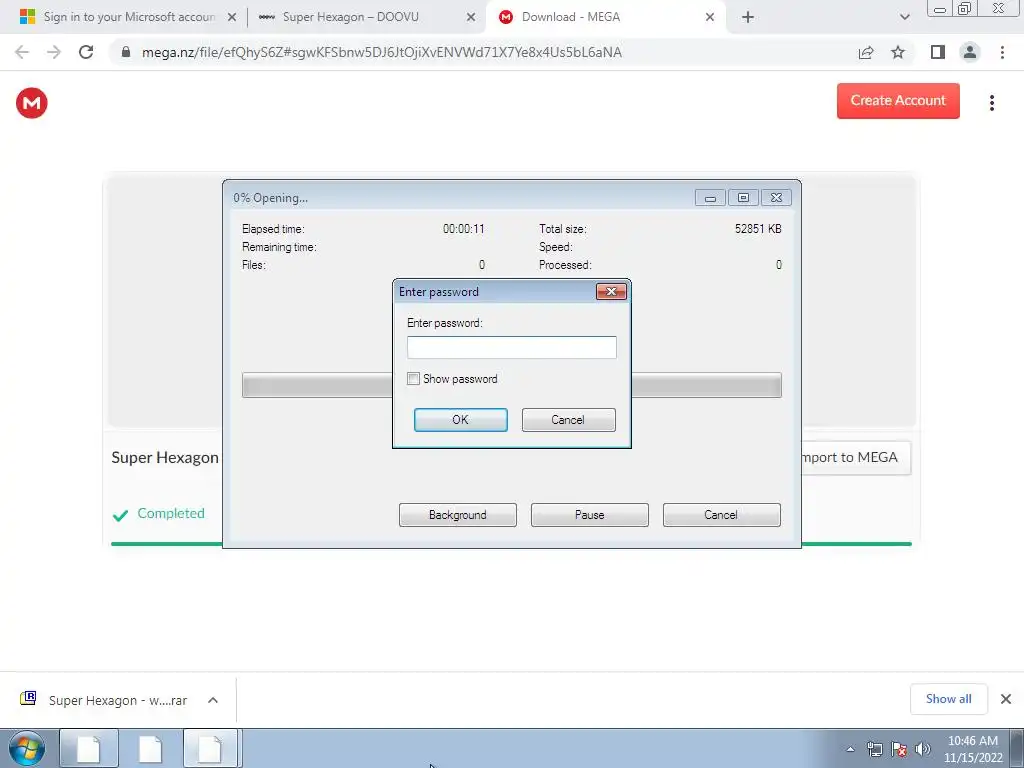Image resolution: width=1024 pixels, height=768 pixels.
Task: View site lock information icon
Action: click(x=126, y=52)
